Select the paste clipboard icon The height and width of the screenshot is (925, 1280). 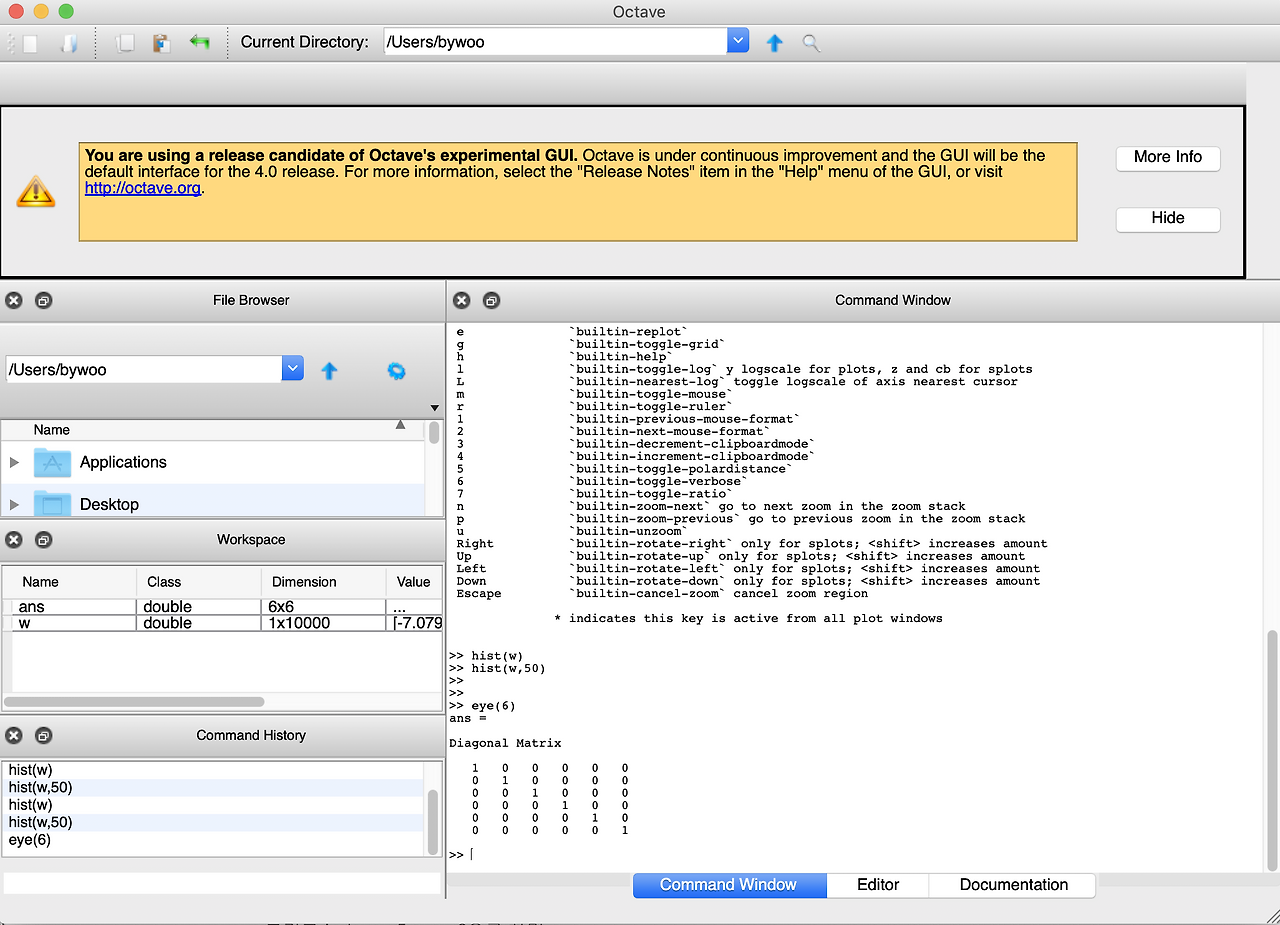[x=161, y=42]
